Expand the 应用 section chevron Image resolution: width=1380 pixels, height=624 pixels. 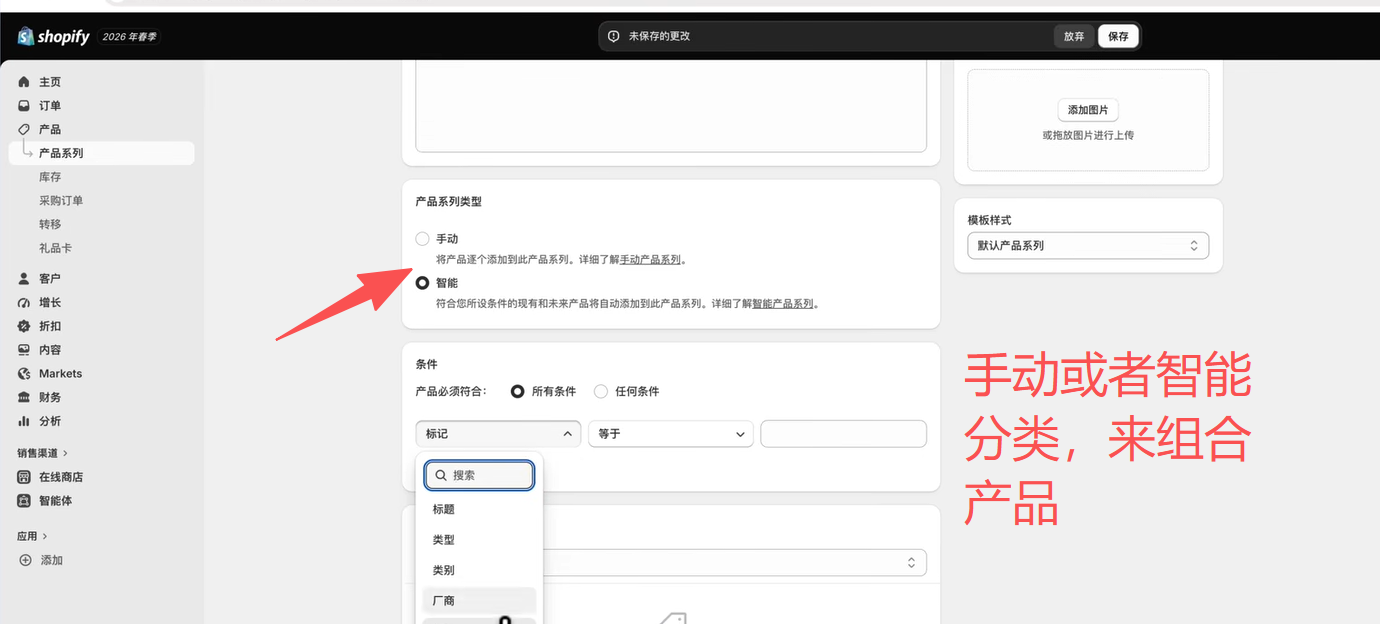pos(44,537)
